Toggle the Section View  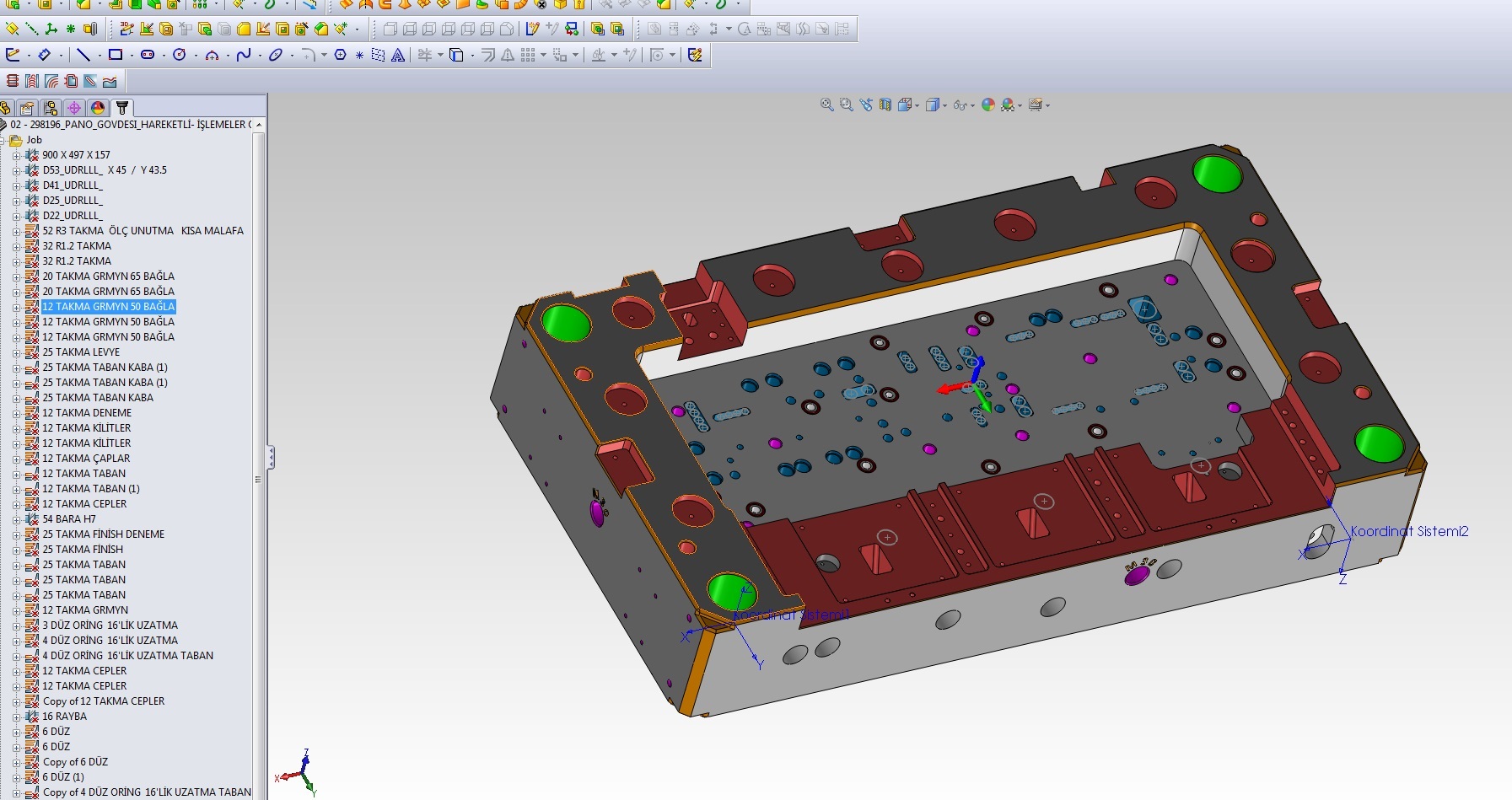tap(885, 105)
